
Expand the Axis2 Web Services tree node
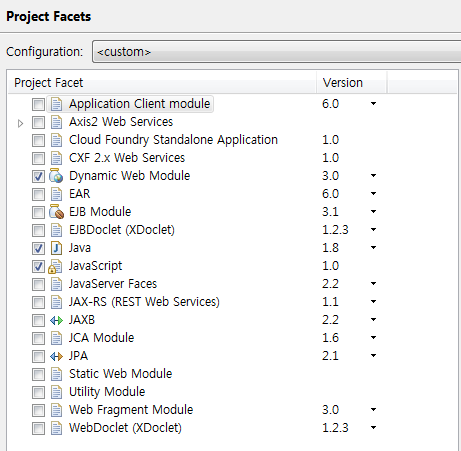(20, 123)
